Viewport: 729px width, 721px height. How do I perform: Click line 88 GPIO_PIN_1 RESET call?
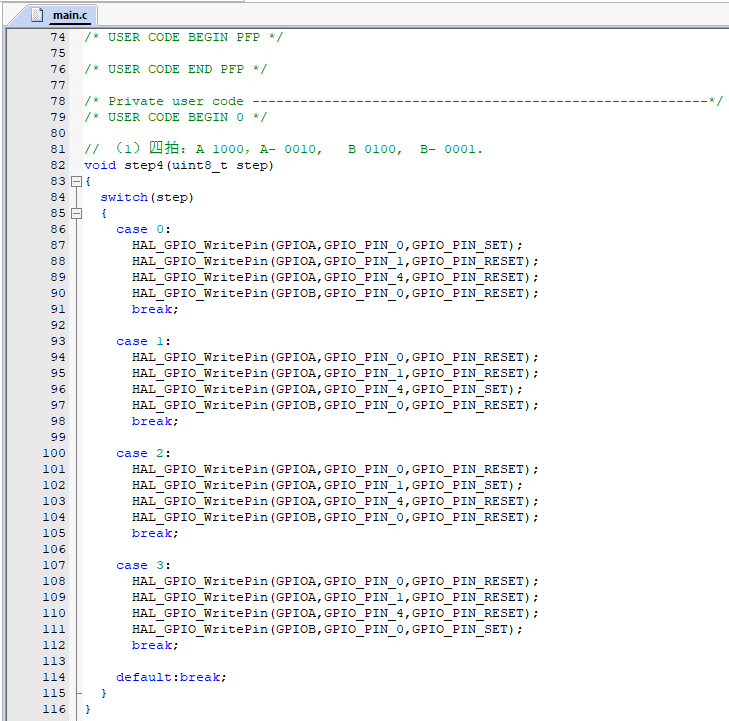335,261
